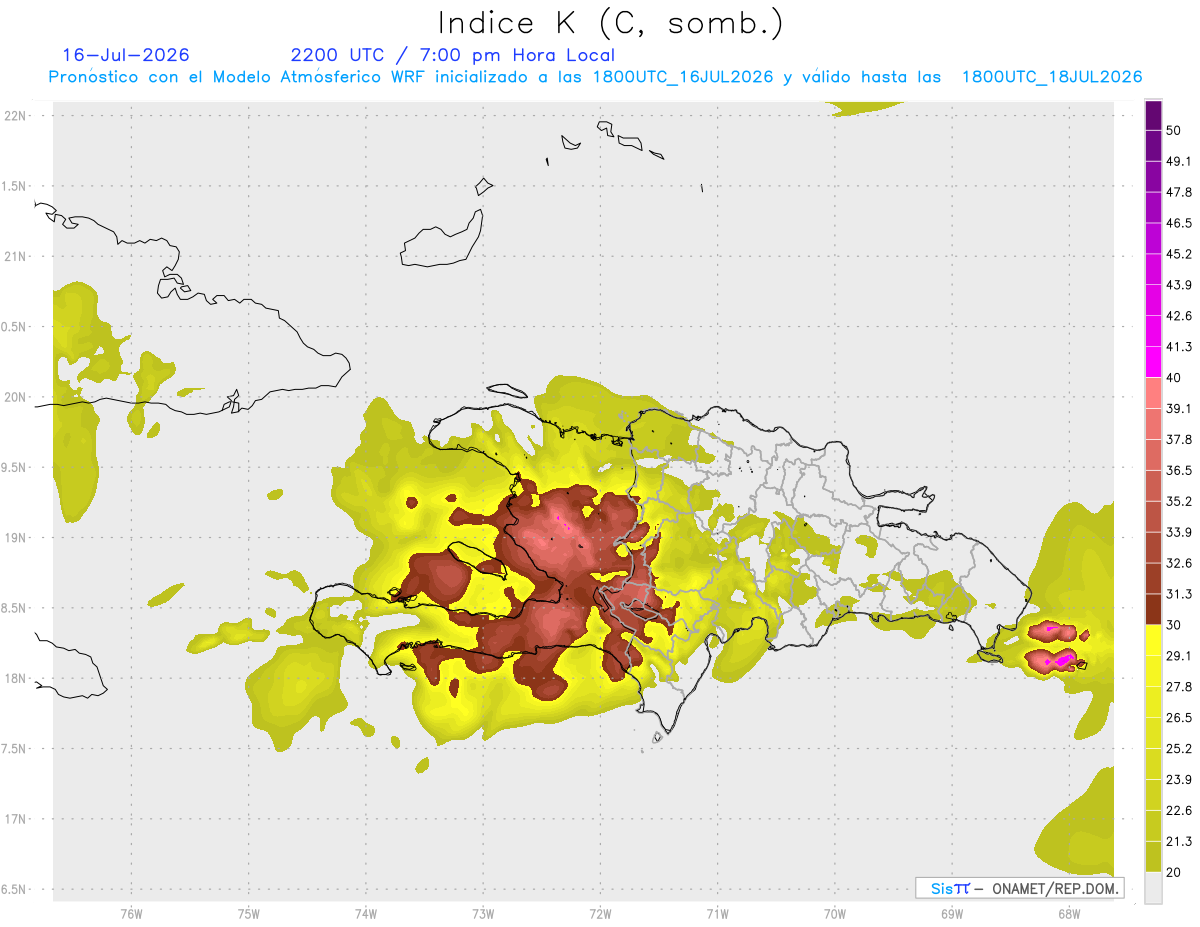Click latitude label "21N"
Image resolution: width=1200 pixels, height=927 pixels.
coord(15,257)
